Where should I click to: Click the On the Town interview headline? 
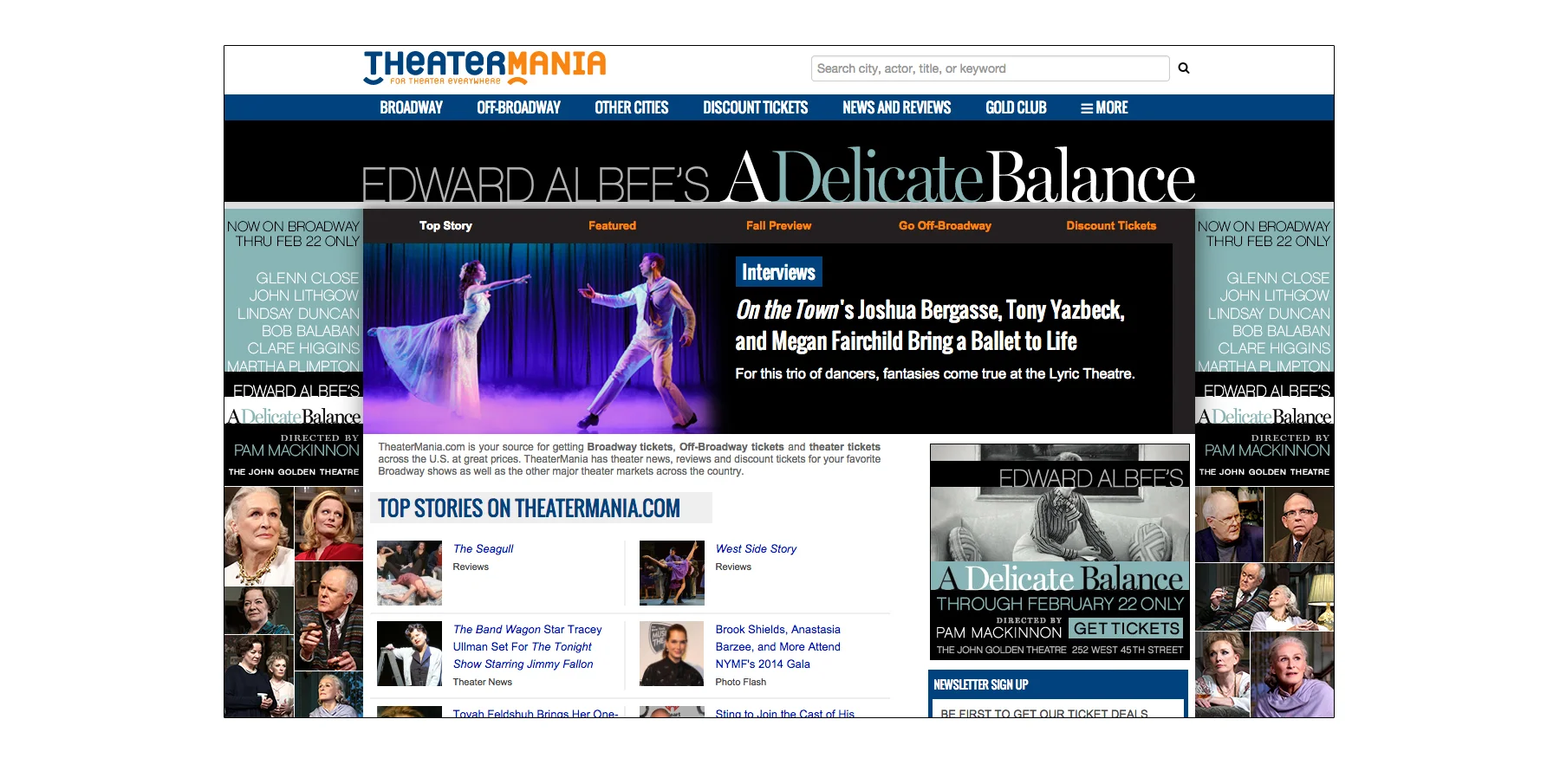click(931, 325)
